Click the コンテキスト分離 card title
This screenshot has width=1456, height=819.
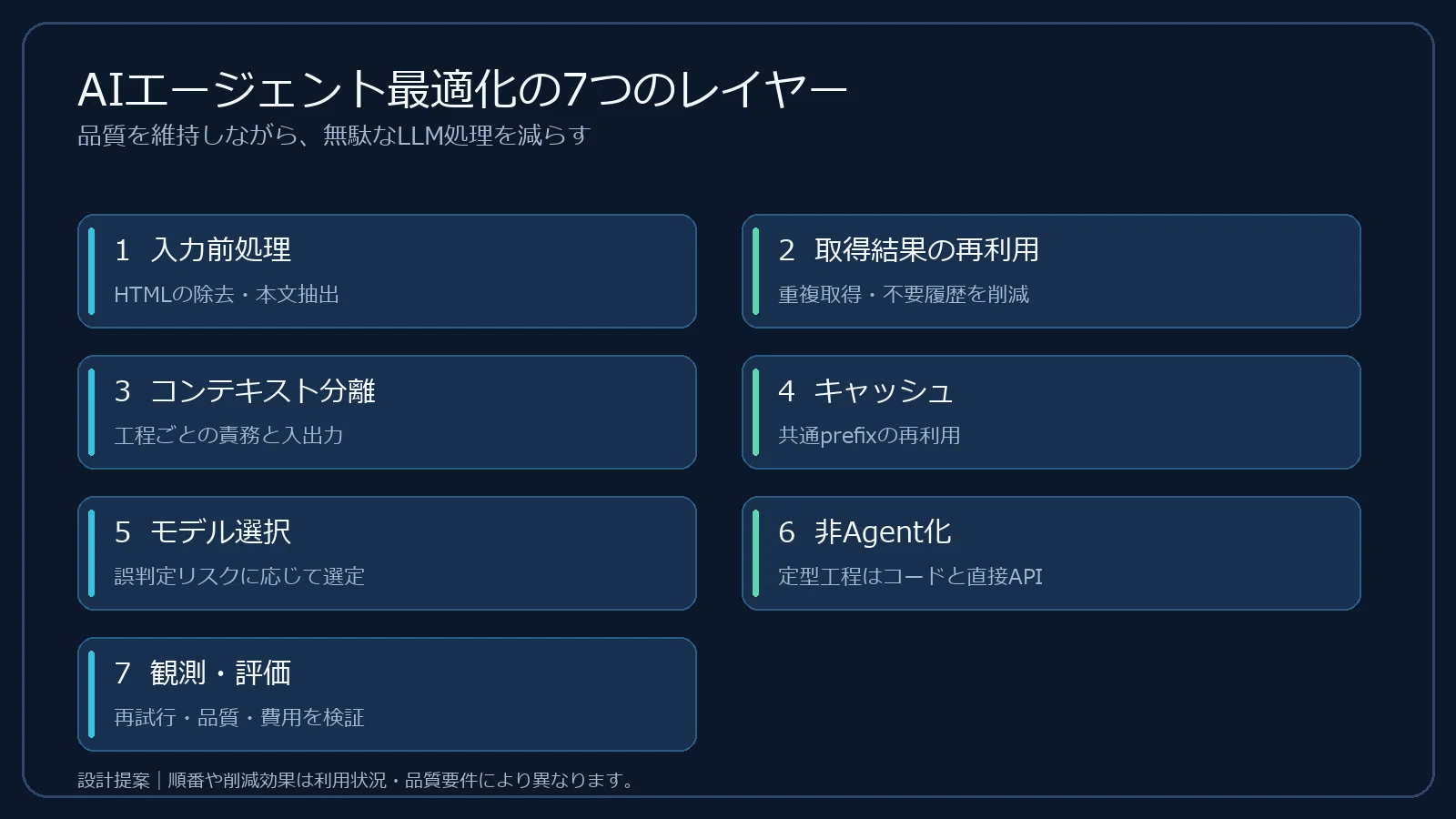263,390
